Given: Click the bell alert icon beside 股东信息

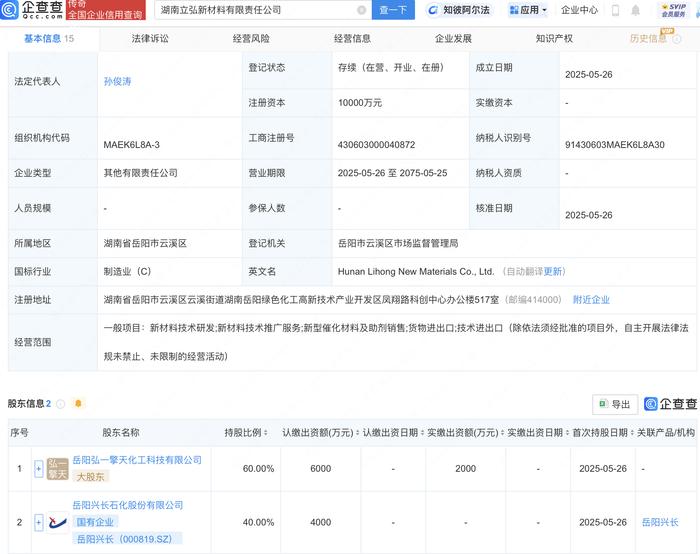Looking at the screenshot, I should pos(78,404).
